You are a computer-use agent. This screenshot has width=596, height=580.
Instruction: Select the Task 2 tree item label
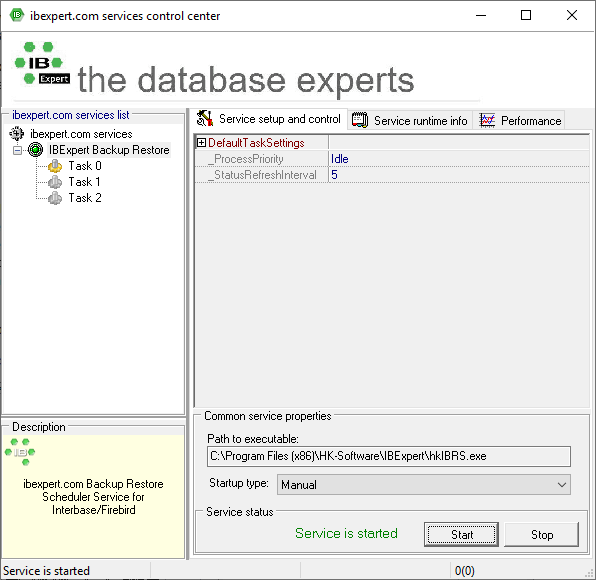[x=85, y=198]
